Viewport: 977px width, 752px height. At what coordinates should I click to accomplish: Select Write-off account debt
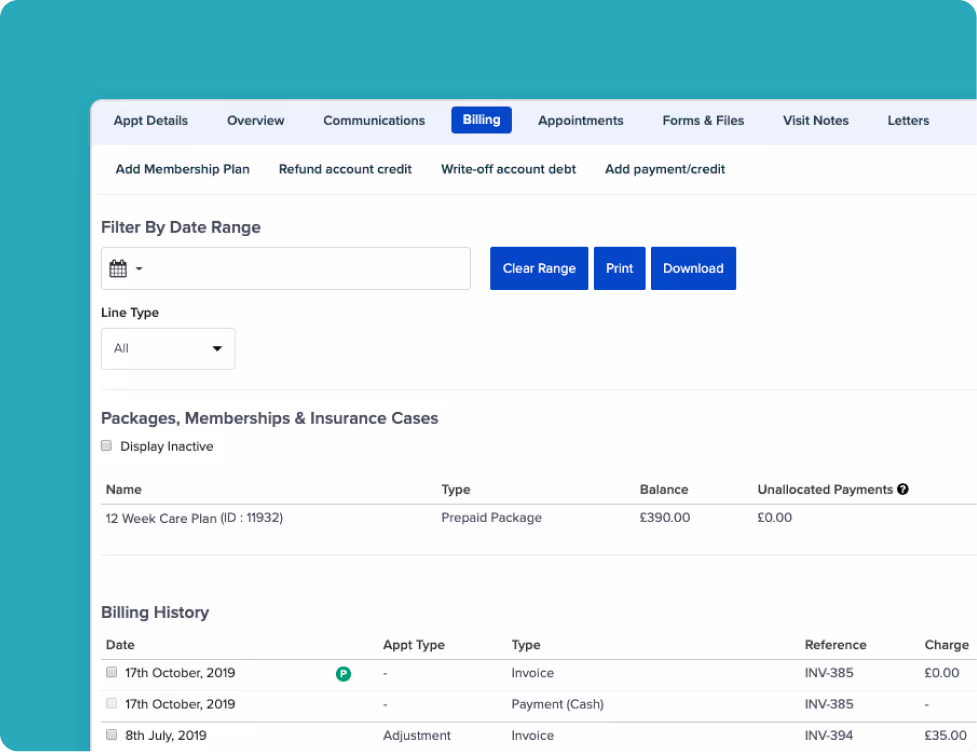[x=508, y=169]
